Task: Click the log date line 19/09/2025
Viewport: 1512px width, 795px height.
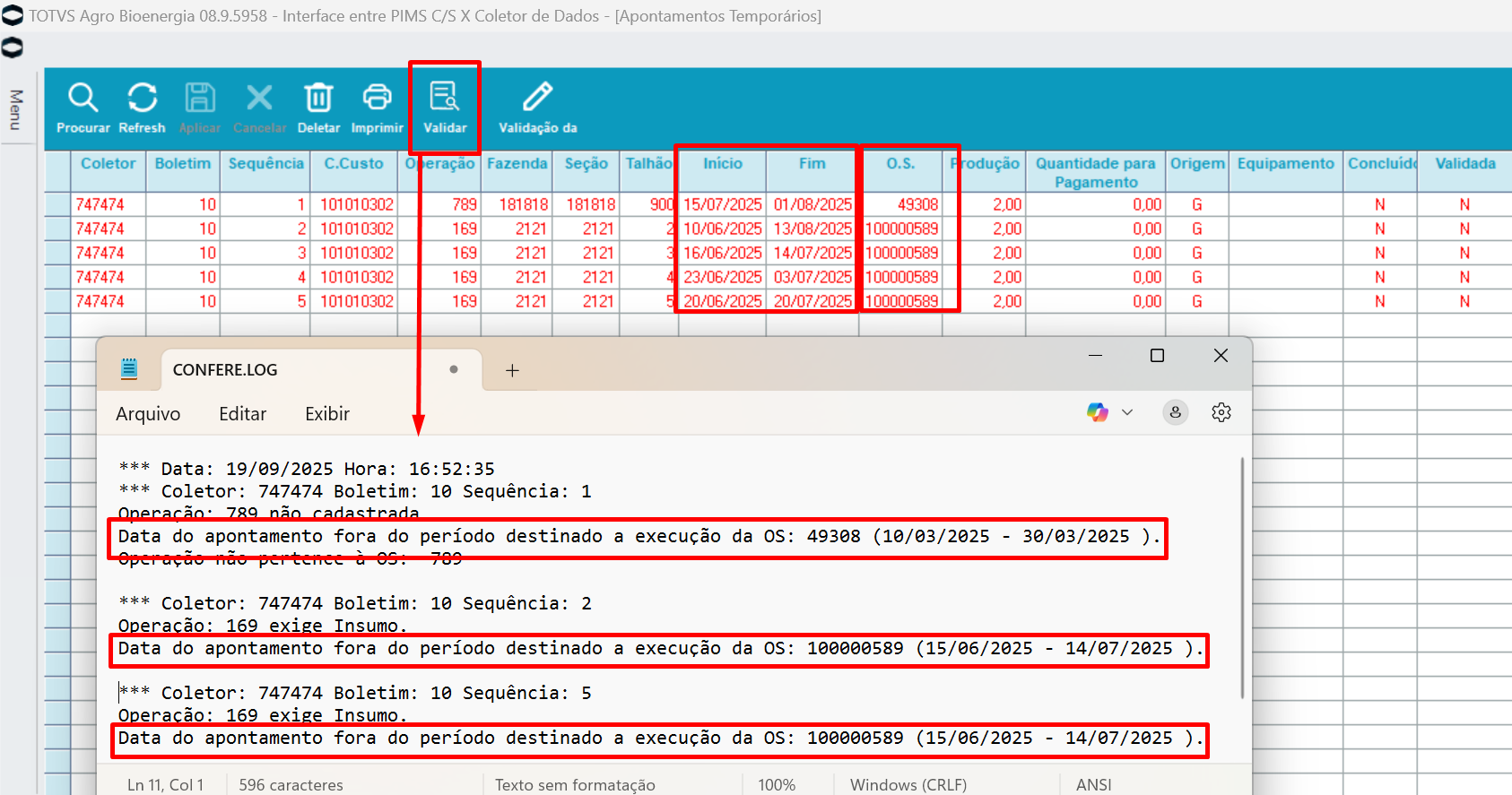Action: pos(307,469)
